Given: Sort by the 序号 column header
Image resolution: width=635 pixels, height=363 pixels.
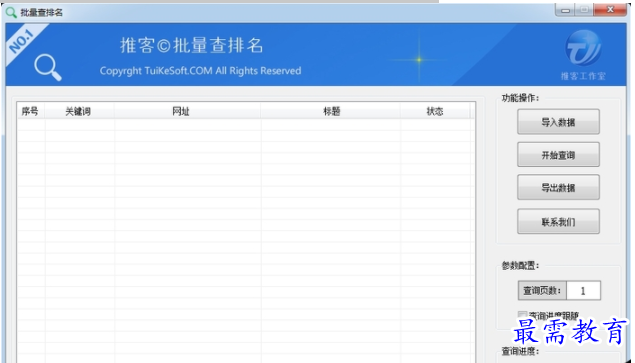Looking at the screenshot, I should point(30,111).
